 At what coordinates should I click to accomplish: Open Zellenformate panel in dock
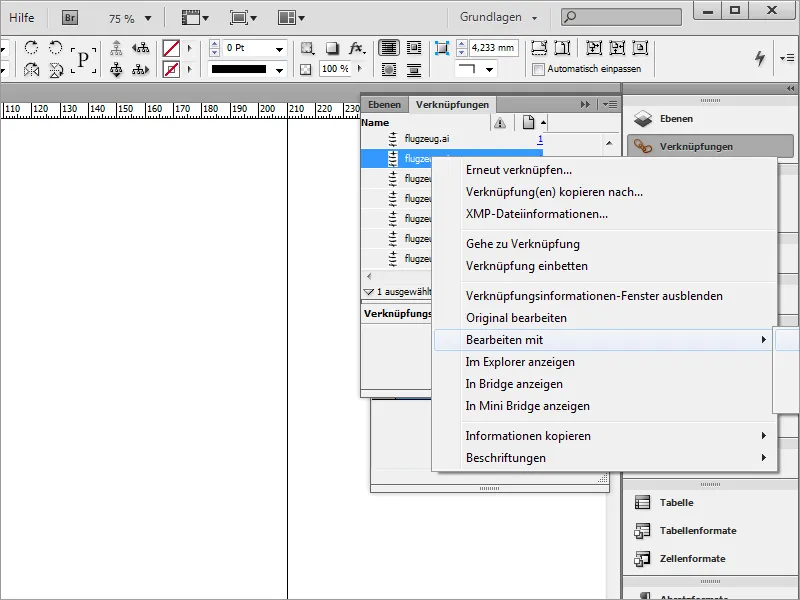710,559
